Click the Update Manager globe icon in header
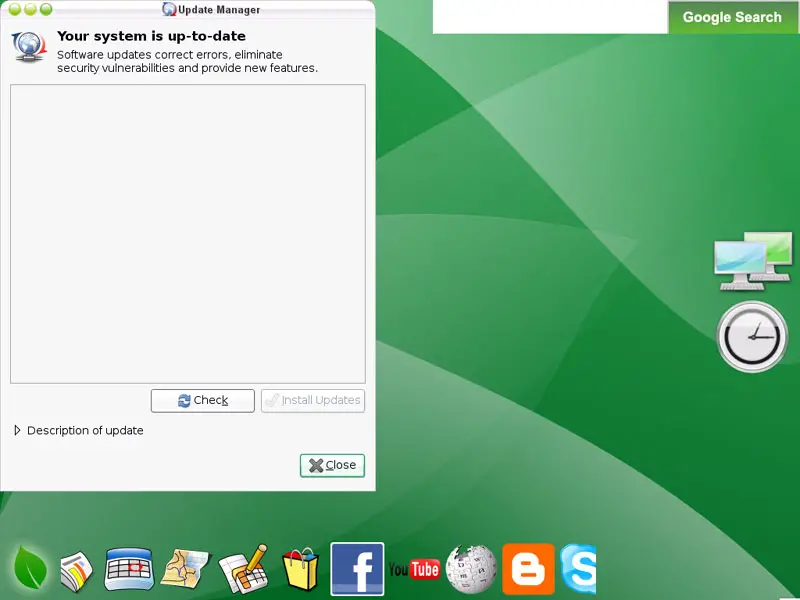Image resolution: width=800 pixels, height=600 pixels. (29, 47)
